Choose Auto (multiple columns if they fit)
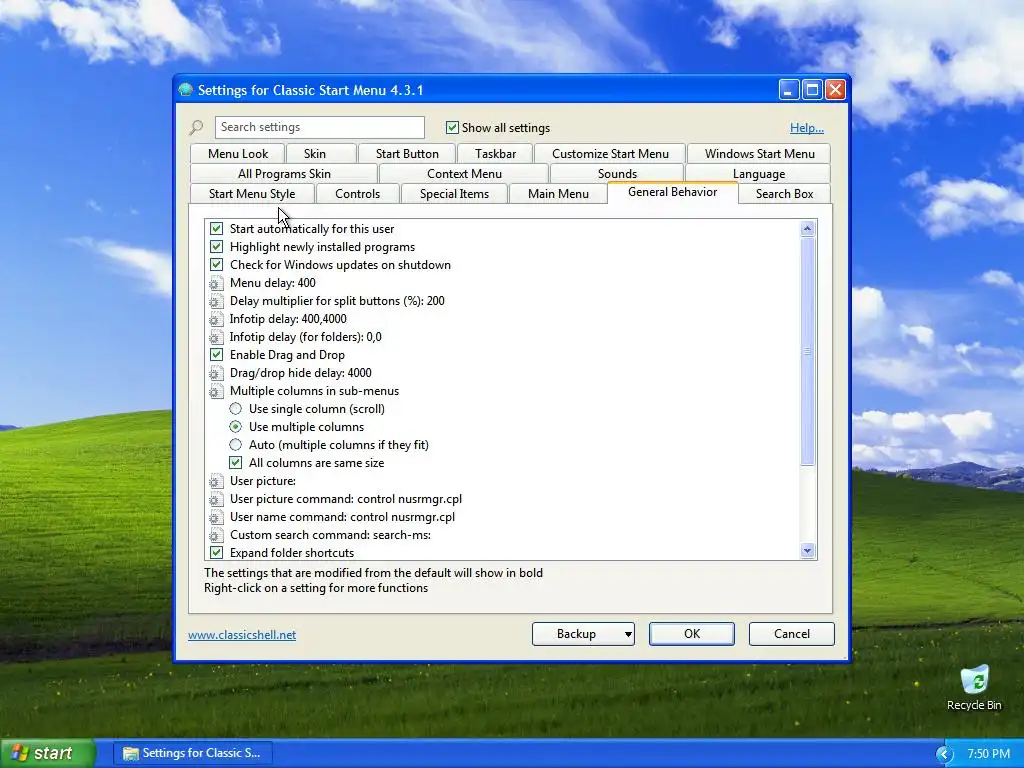 [x=236, y=445]
